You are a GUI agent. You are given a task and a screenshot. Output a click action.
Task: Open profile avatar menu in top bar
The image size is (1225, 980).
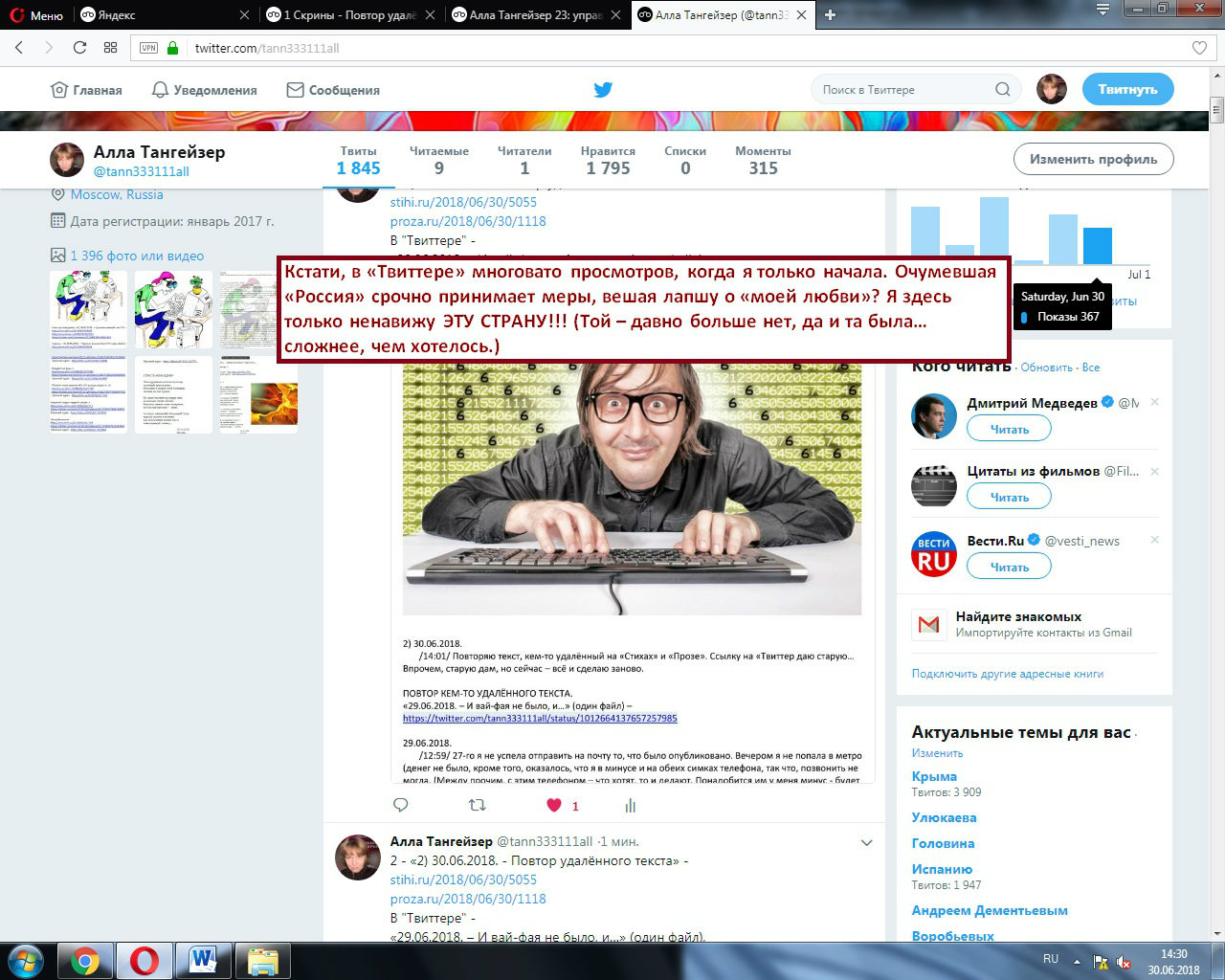[x=1052, y=90]
